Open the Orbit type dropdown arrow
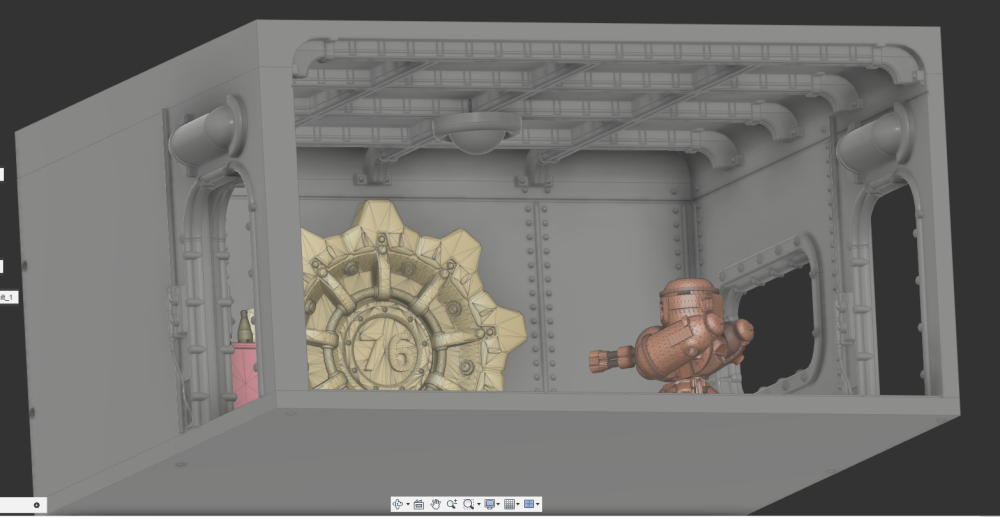Image resolution: width=1000 pixels, height=517 pixels. [x=408, y=504]
